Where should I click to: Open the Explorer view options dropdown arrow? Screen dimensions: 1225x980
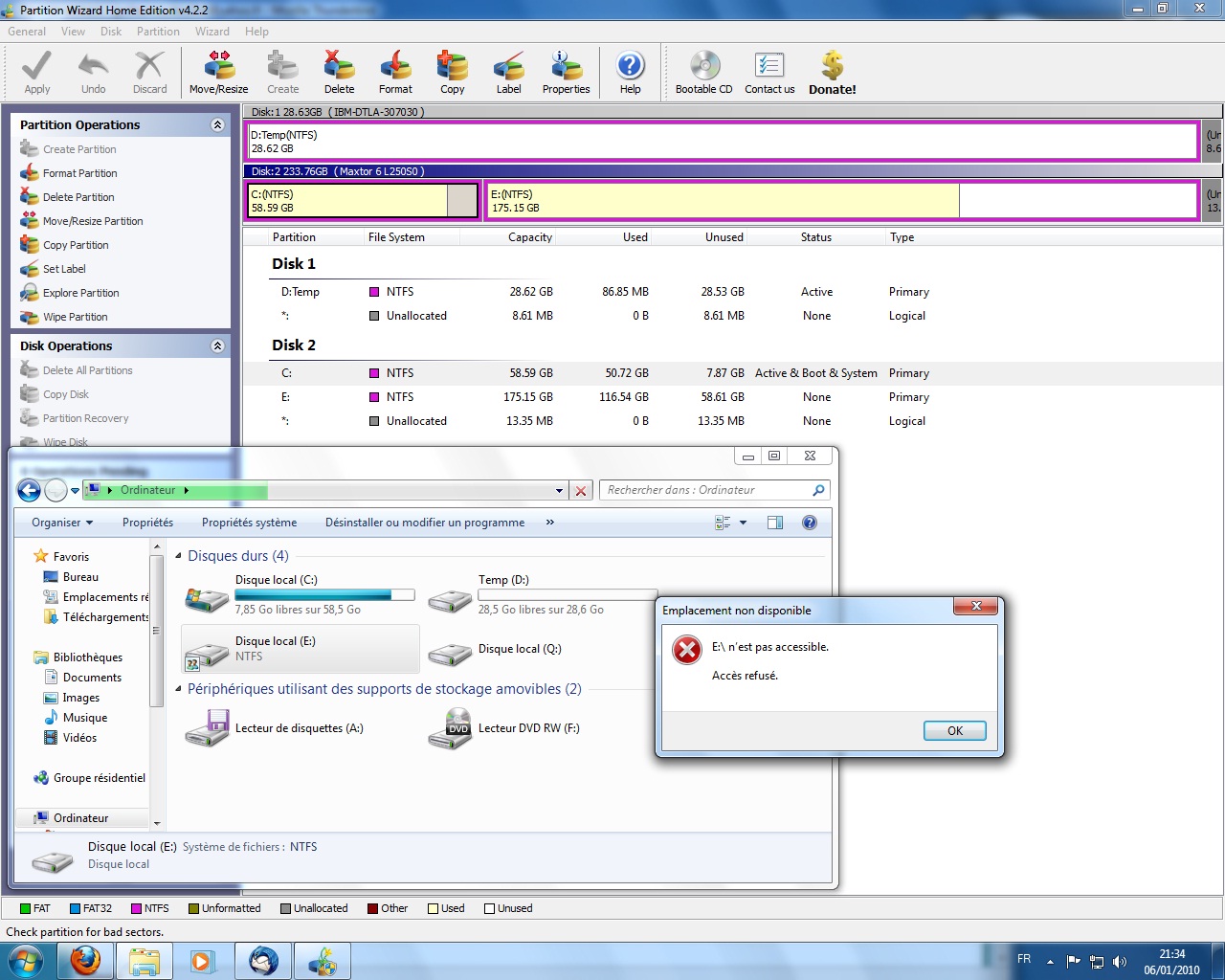[x=743, y=523]
